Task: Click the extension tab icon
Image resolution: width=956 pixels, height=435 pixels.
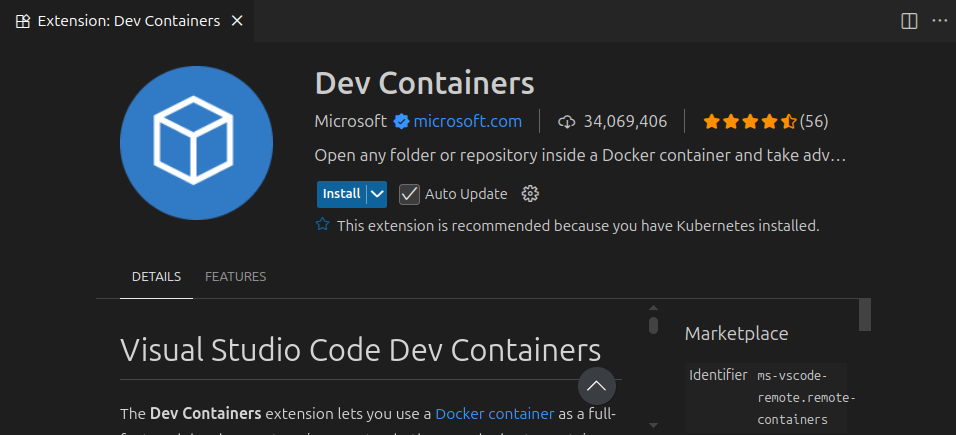Action: (23, 21)
